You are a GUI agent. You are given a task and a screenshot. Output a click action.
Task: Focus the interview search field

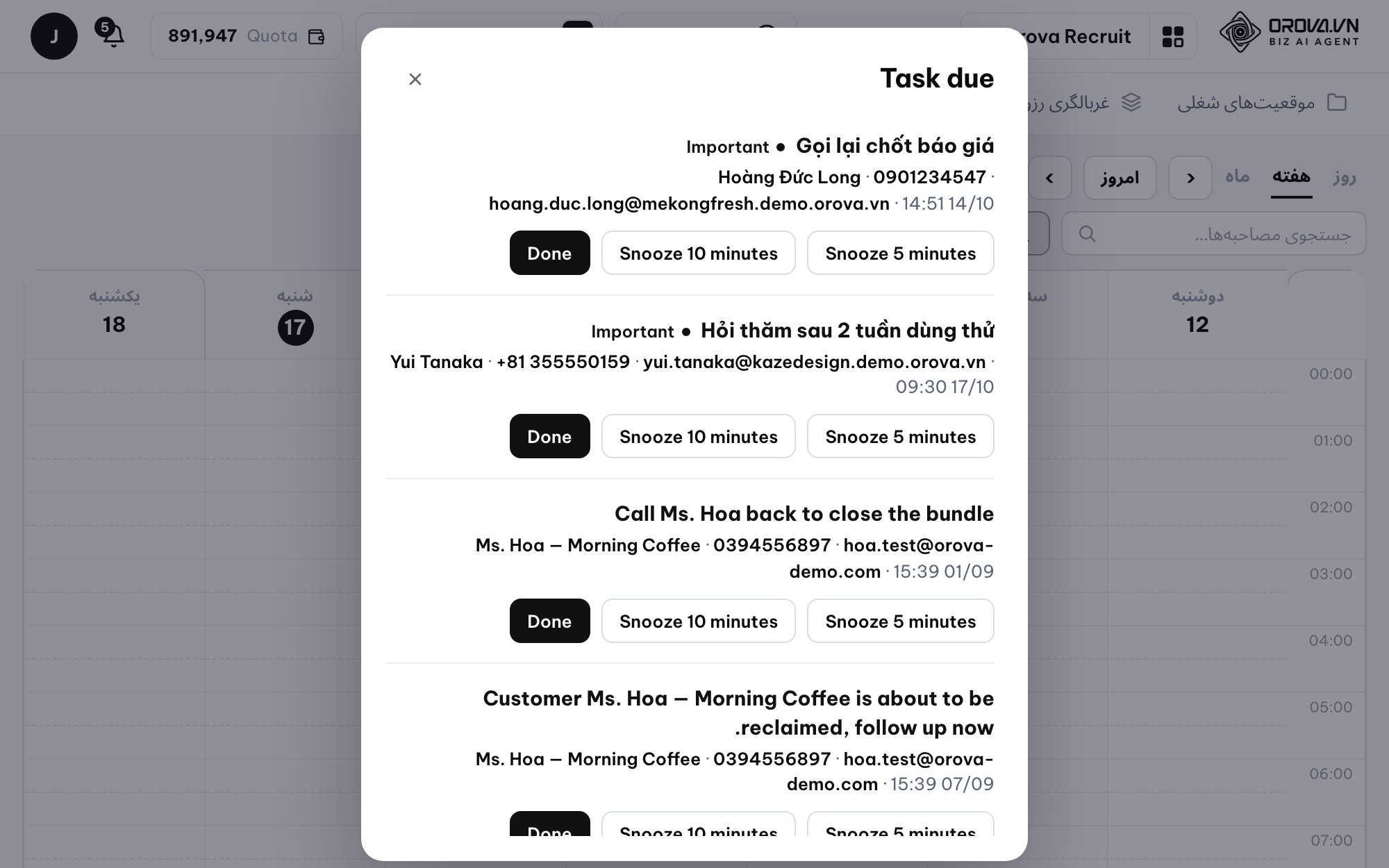click(1213, 234)
